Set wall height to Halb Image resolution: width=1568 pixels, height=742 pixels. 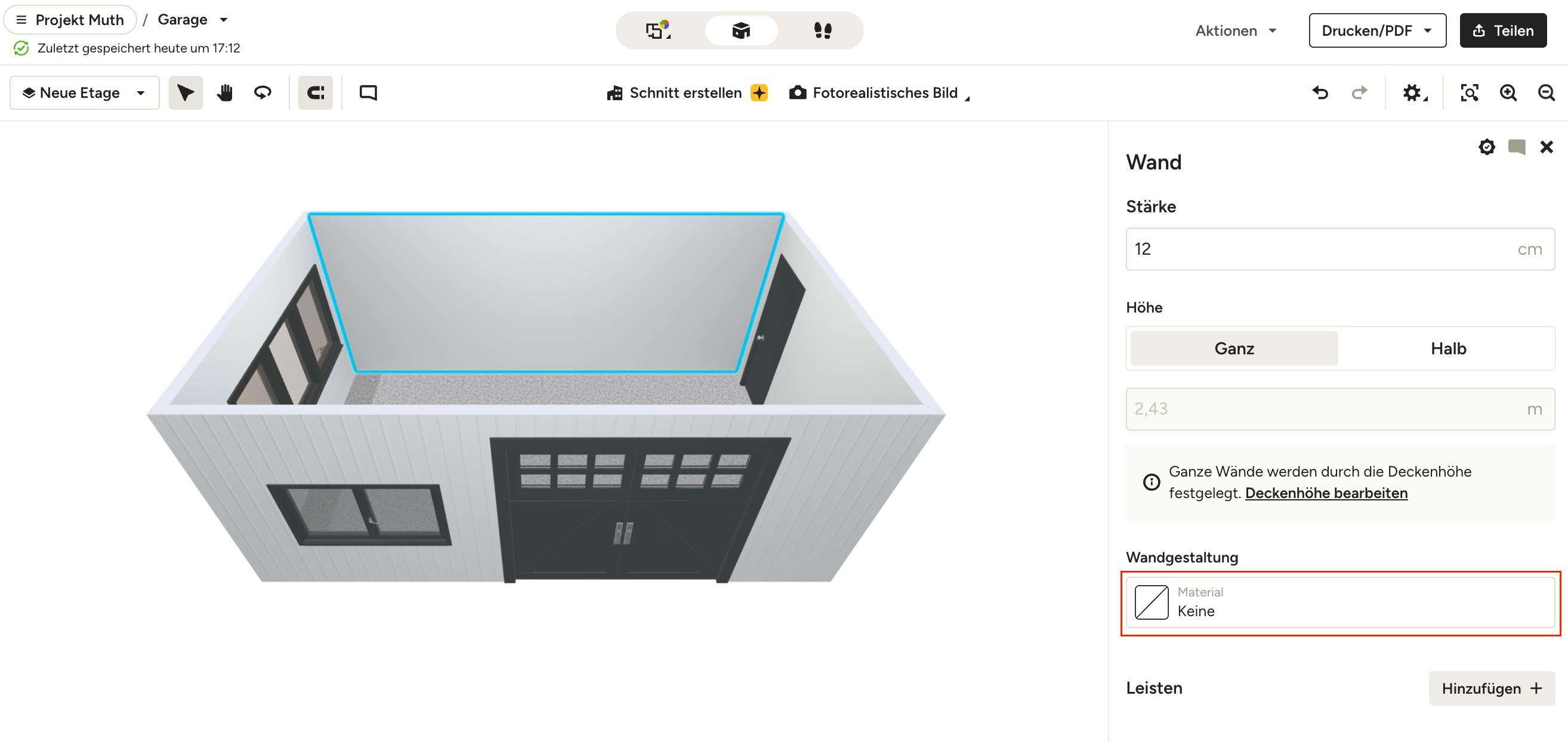click(x=1448, y=348)
